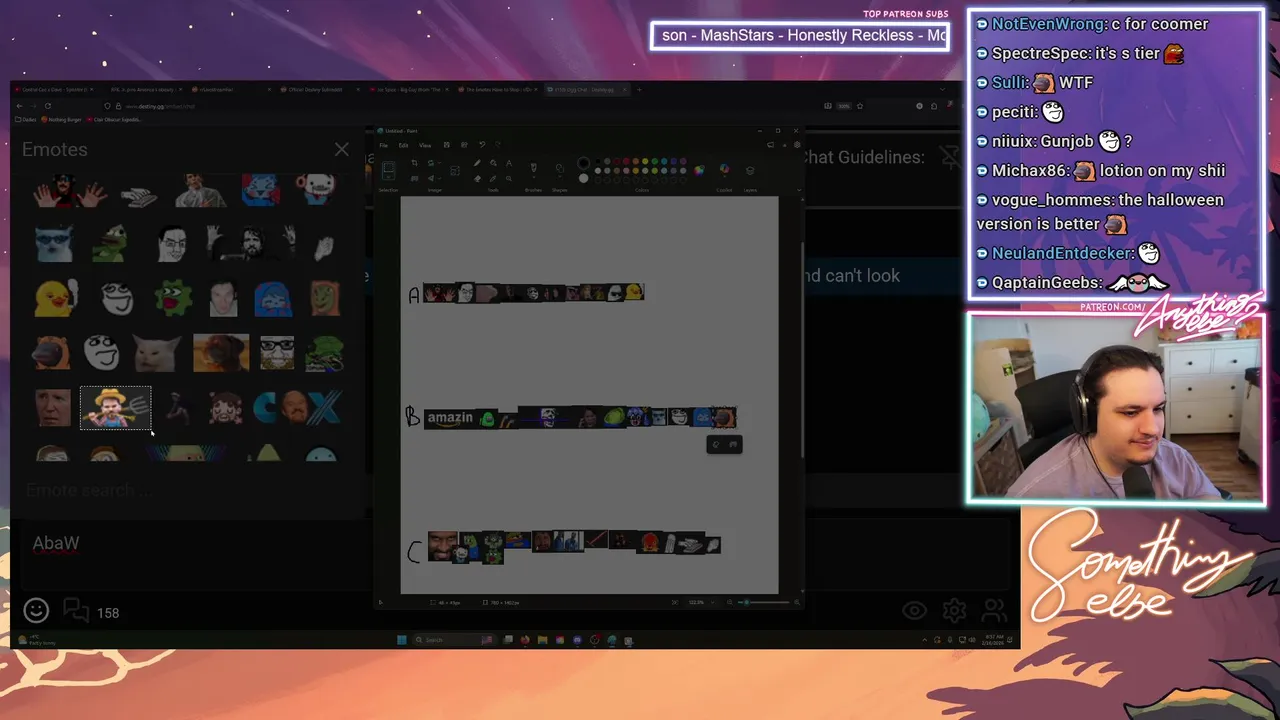The height and width of the screenshot is (720, 1280).
Task: Close the Emotes panel
Action: tap(341, 149)
